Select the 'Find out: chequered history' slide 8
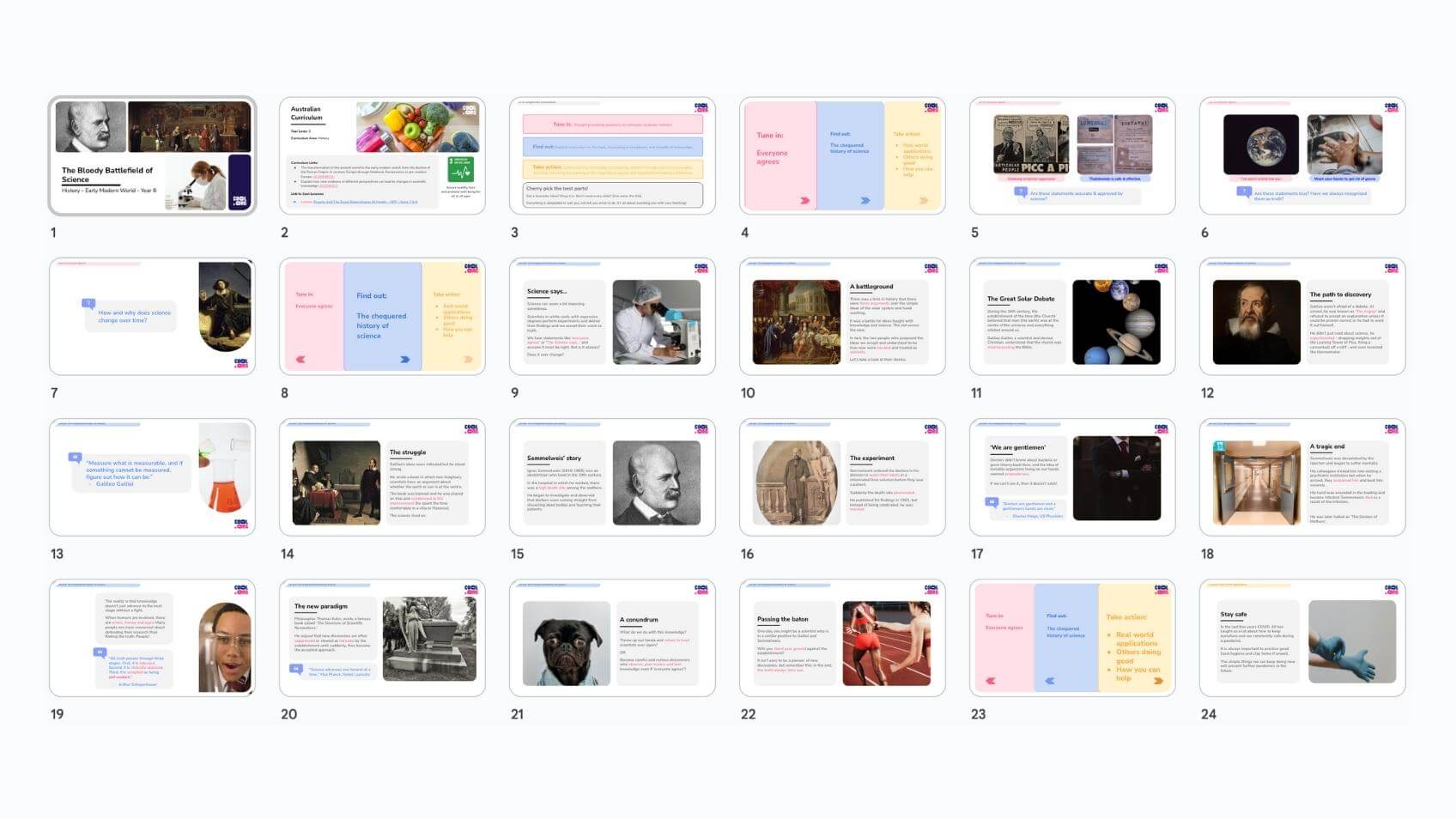Viewport: 1456px width, 819px height. tap(382, 316)
